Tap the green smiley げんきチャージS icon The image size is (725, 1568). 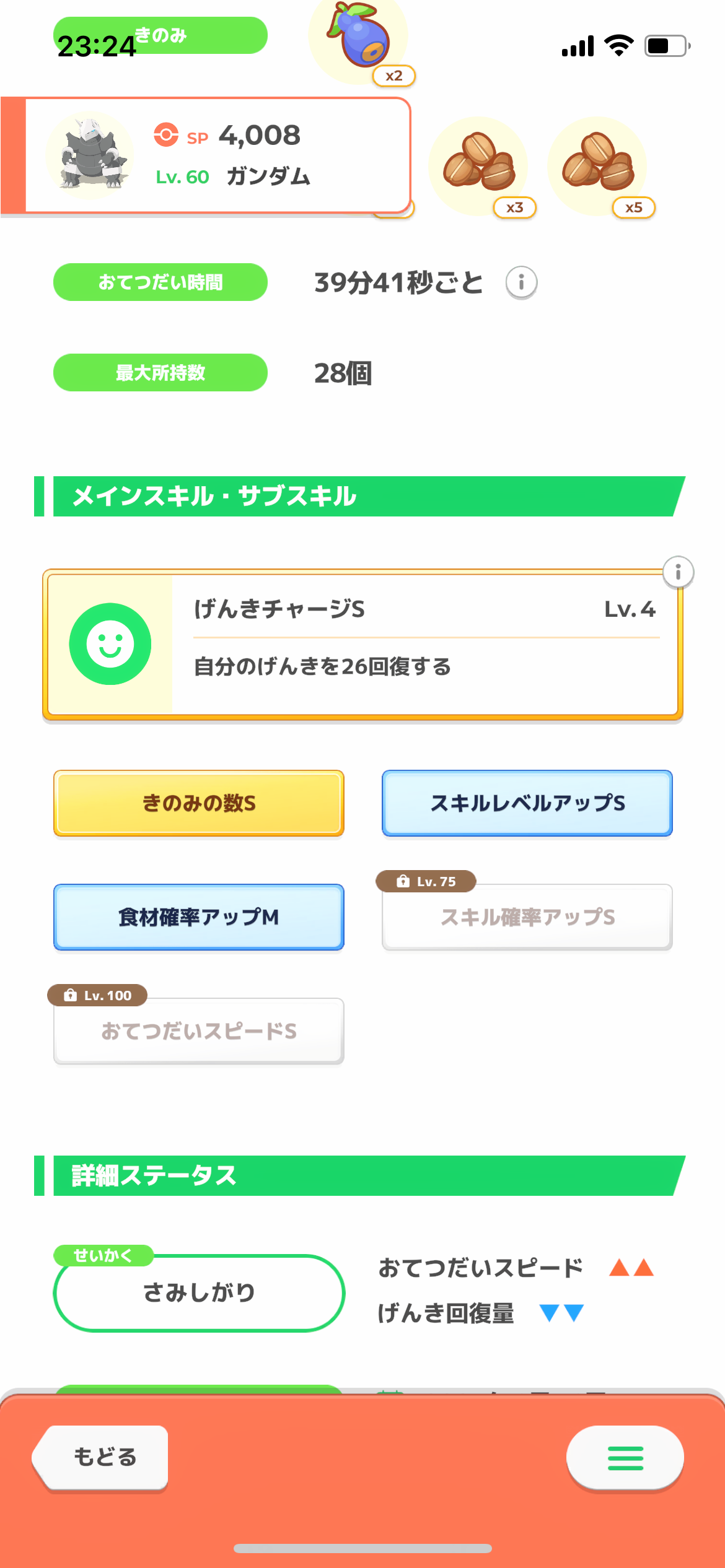pyautogui.click(x=110, y=644)
